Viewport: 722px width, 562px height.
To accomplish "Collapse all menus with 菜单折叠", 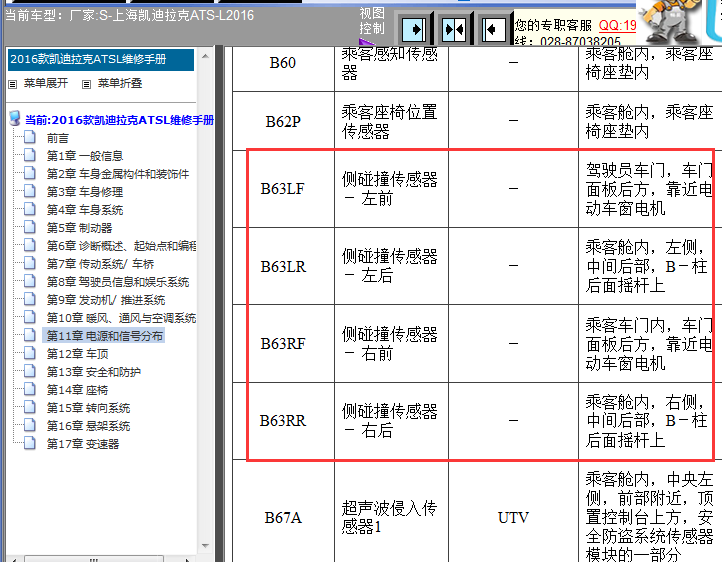I will [120, 83].
